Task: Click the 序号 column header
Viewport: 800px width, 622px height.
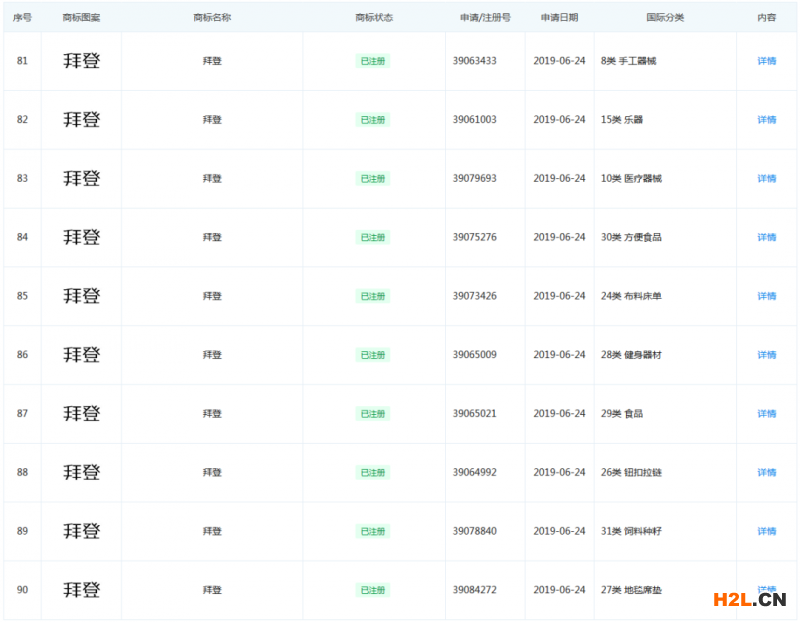Action: (x=22, y=17)
